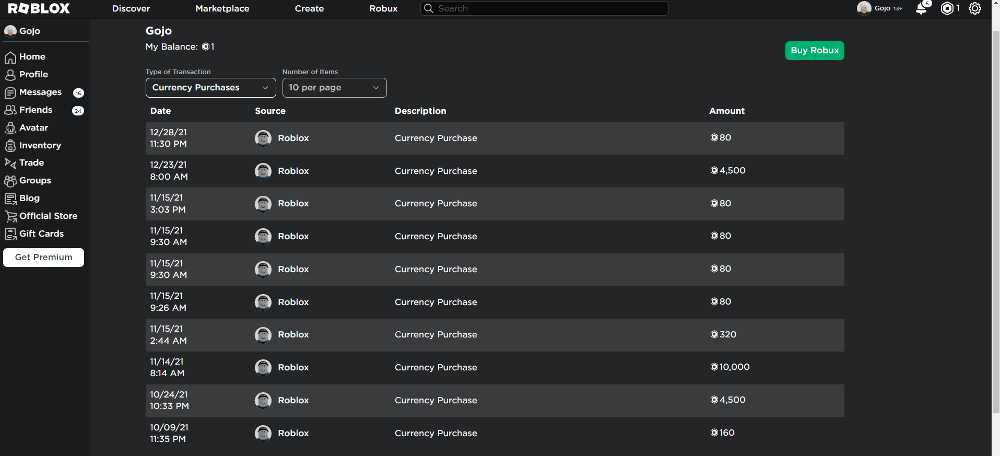
Task: Open Trade link in sidebar
Action: [31, 163]
